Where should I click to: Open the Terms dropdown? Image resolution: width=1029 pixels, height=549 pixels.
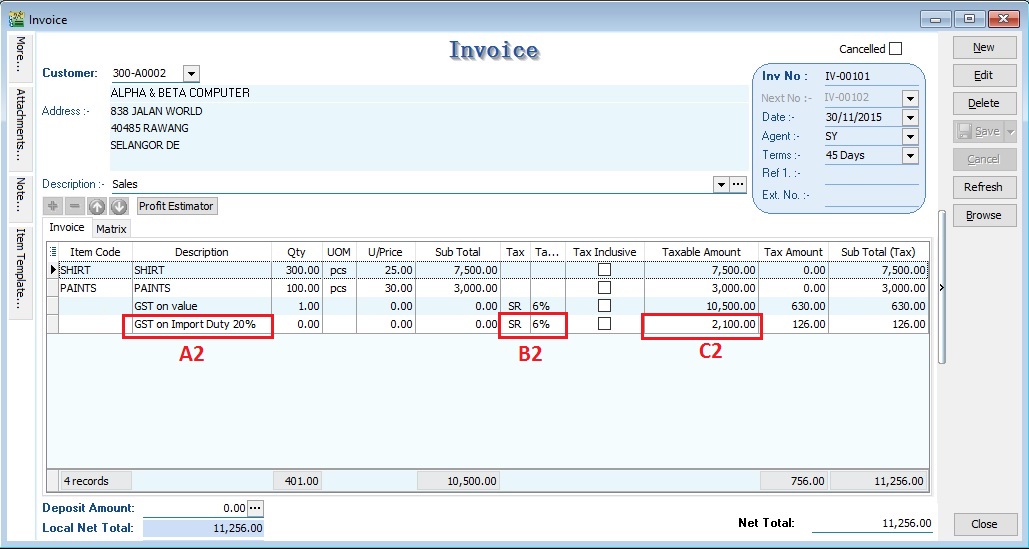click(x=910, y=155)
